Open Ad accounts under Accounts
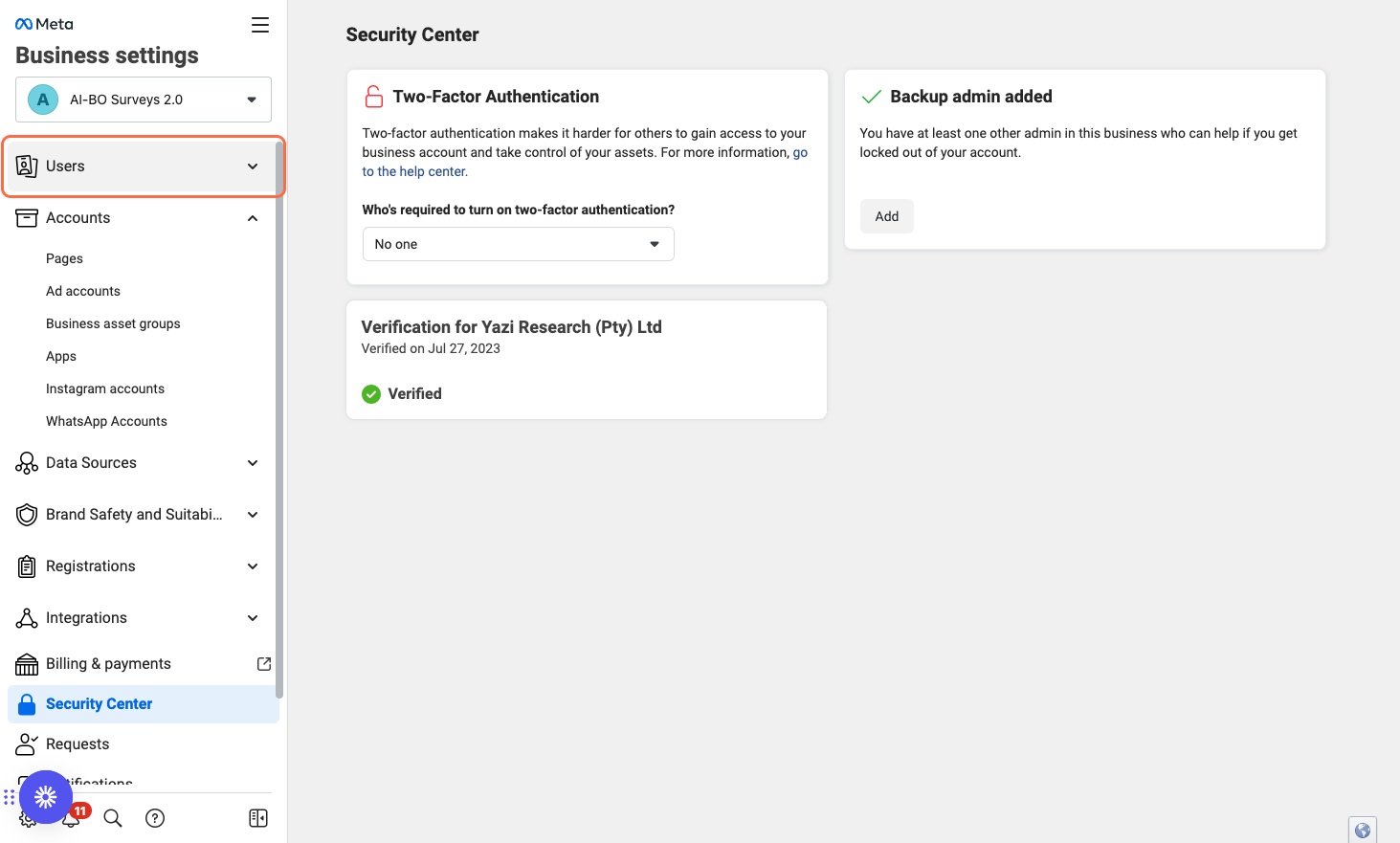Screen dimensions: 1400x843 [83, 291]
